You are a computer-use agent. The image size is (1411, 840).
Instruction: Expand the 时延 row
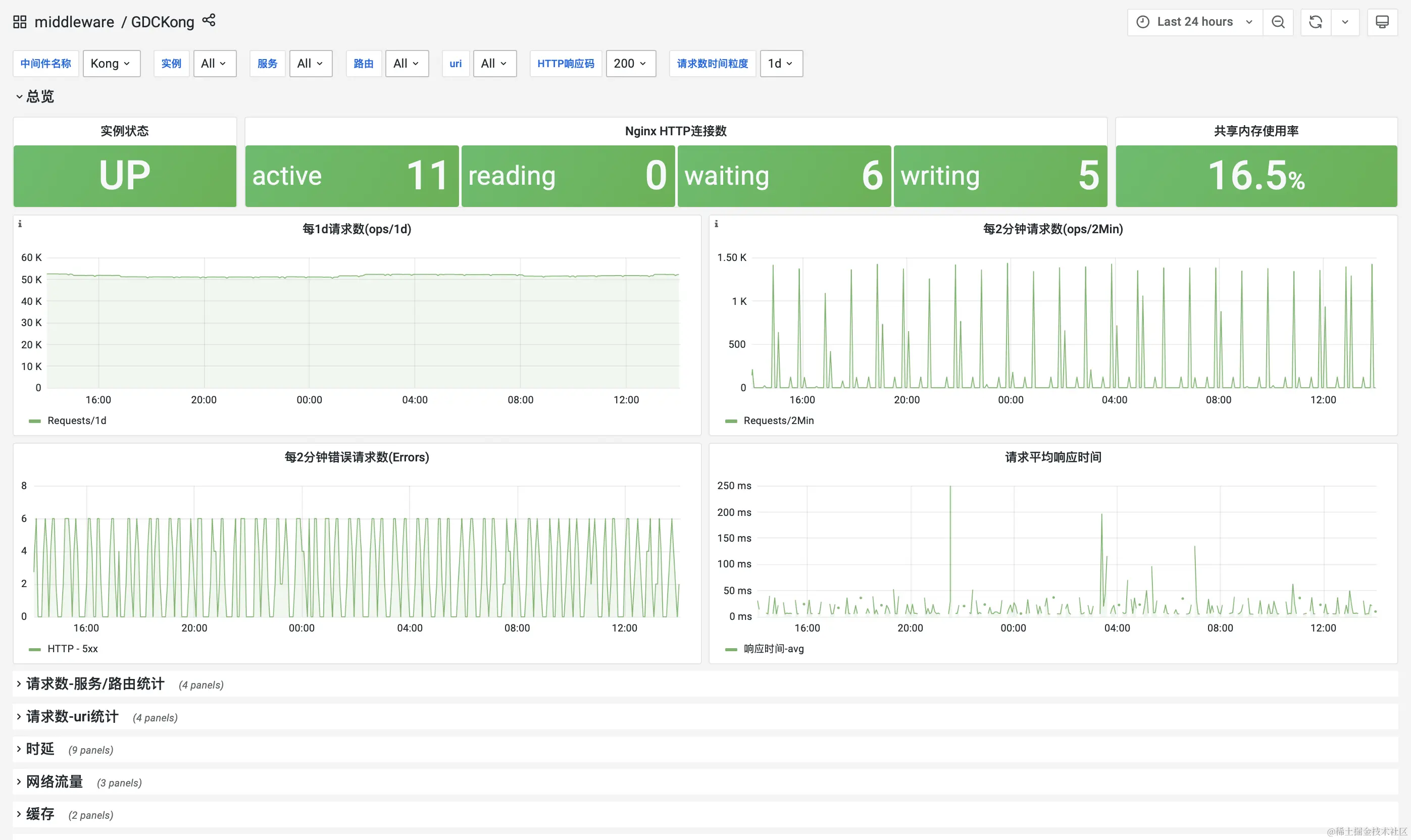point(39,749)
